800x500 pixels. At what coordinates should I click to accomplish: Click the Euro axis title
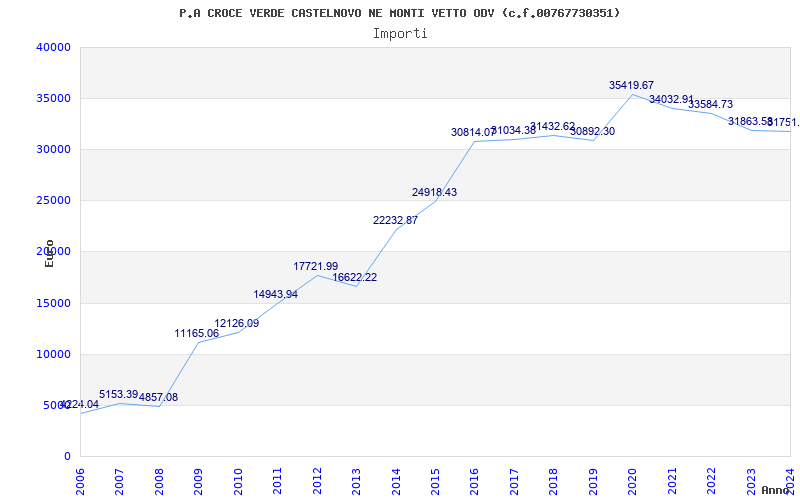click(x=49, y=253)
